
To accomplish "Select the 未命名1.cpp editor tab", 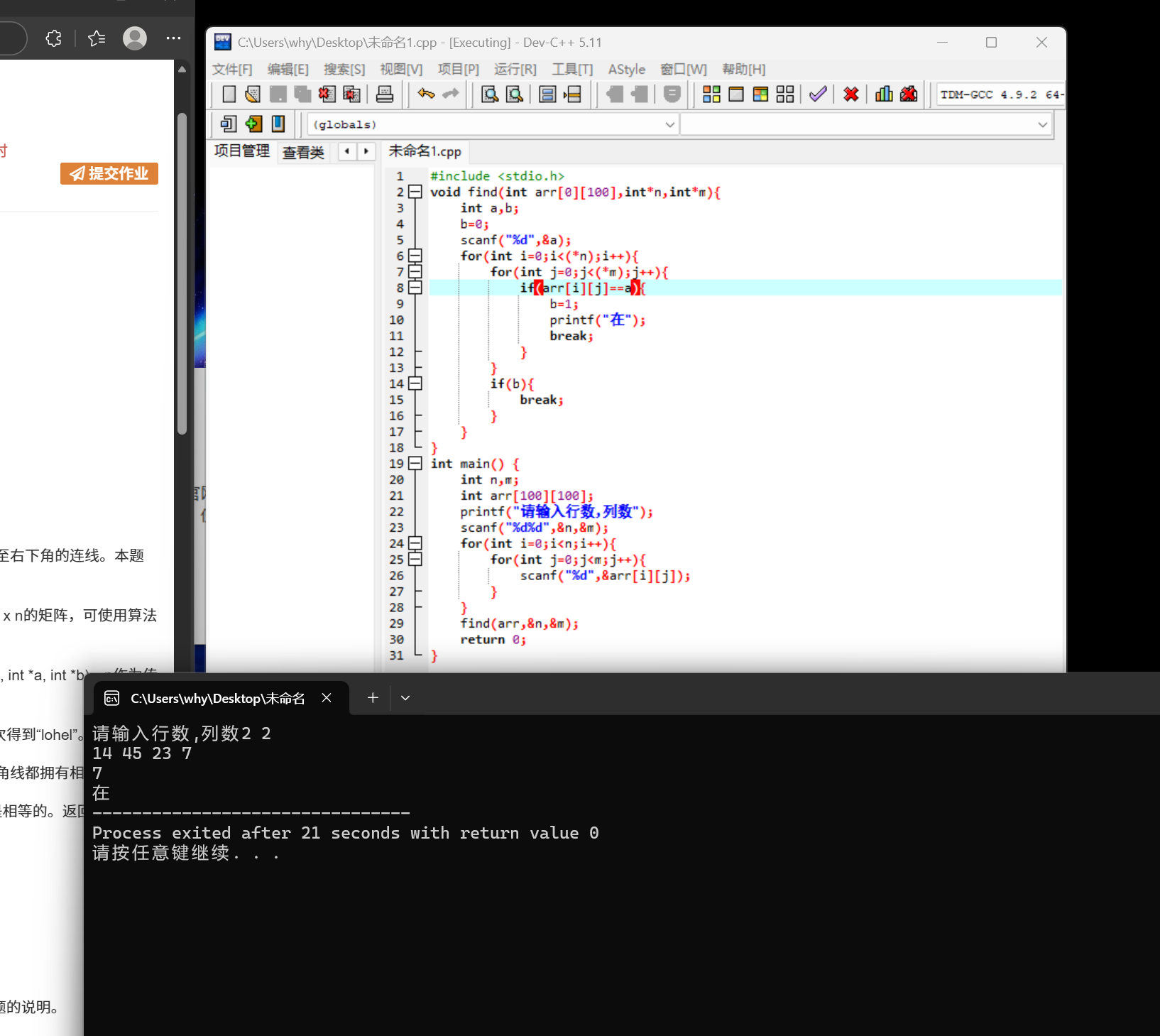I will pyautogui.click(x=425, y=151).
